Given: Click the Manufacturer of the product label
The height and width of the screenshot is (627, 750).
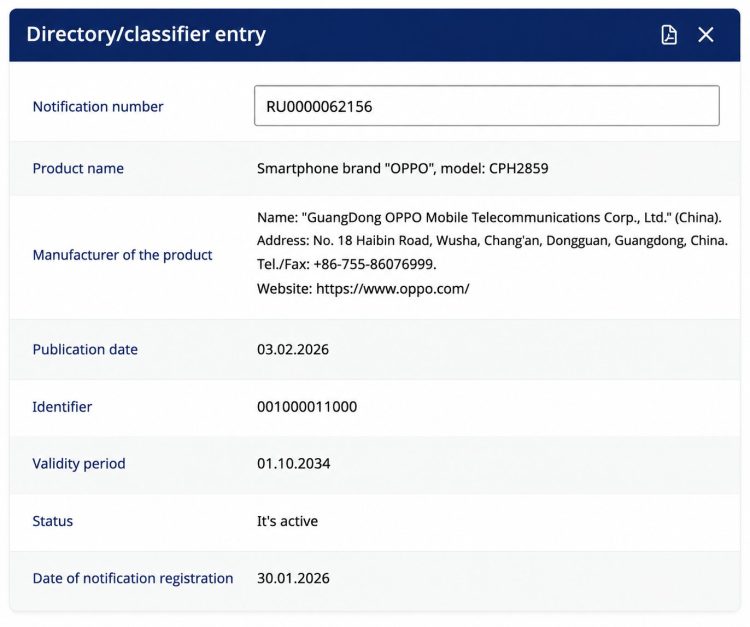Looking at the screenshot, I should (122, 255).
